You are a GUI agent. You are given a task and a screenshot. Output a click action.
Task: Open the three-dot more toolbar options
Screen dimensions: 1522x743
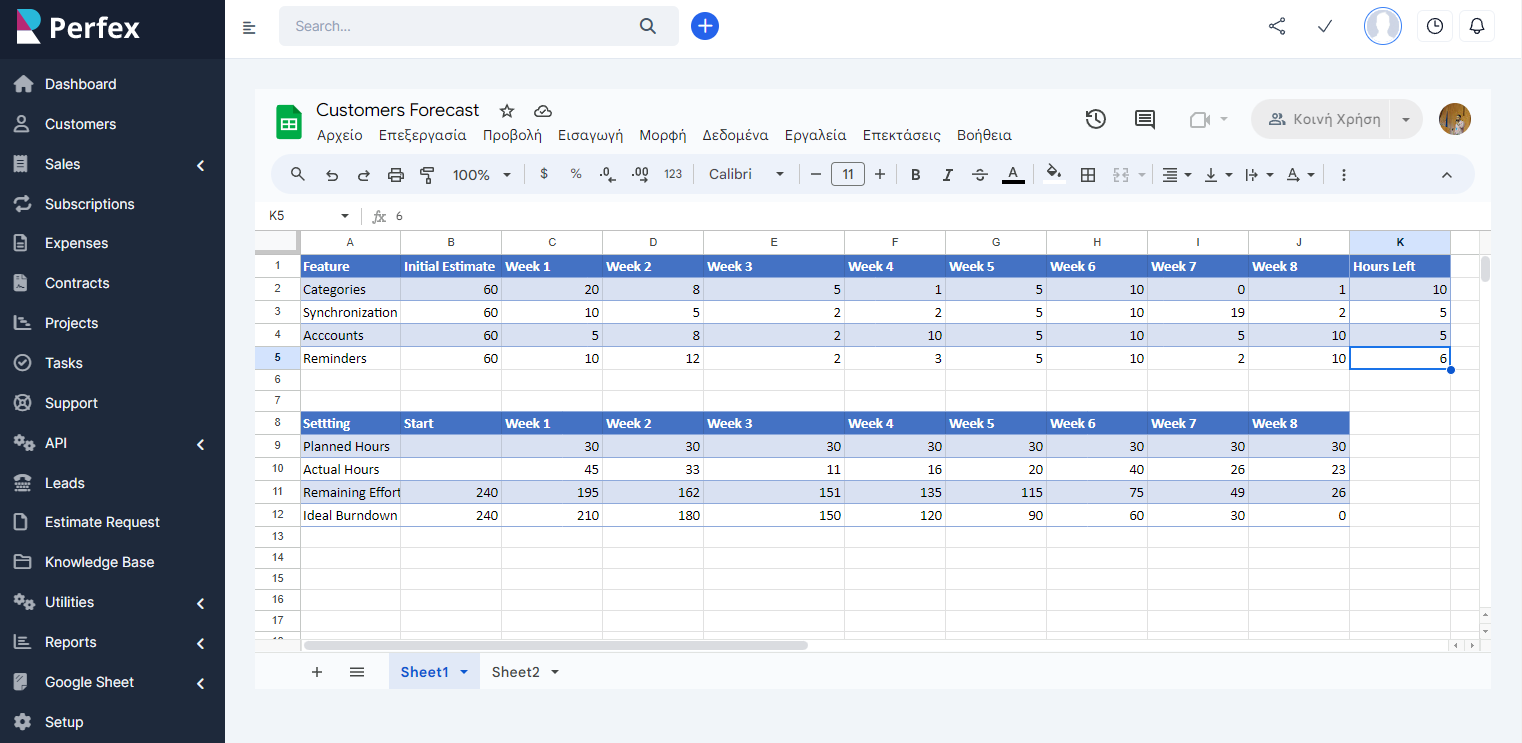pyautogui.click(x=1344, y=175)
